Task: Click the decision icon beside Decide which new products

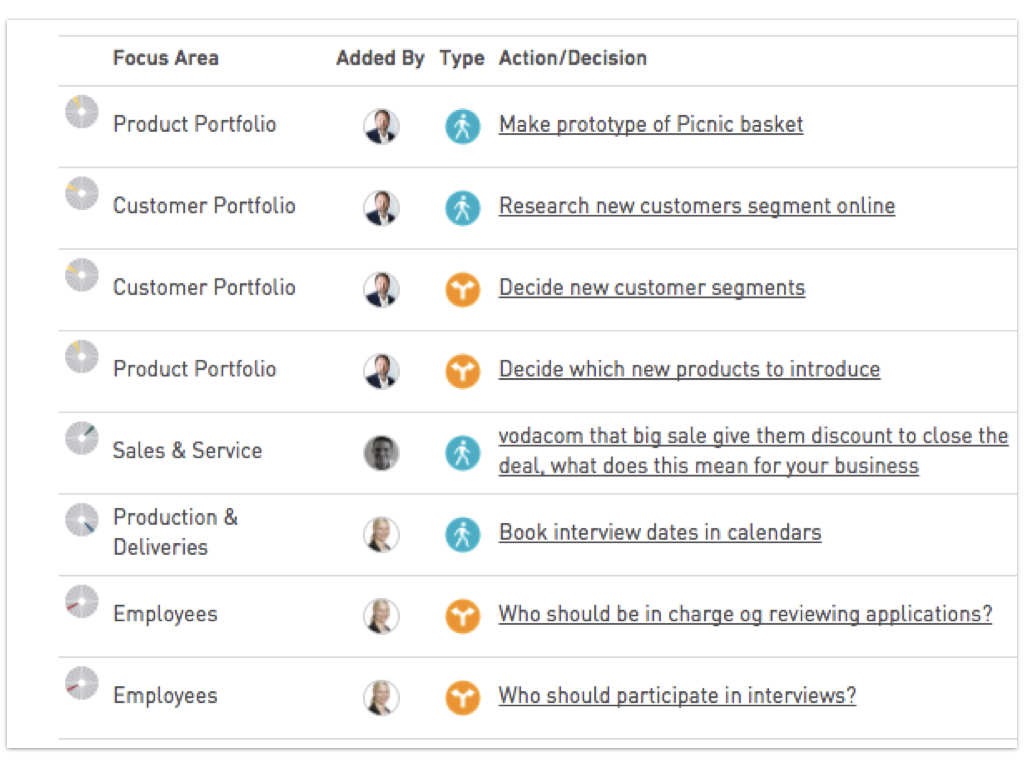Action: pos(462,371)
